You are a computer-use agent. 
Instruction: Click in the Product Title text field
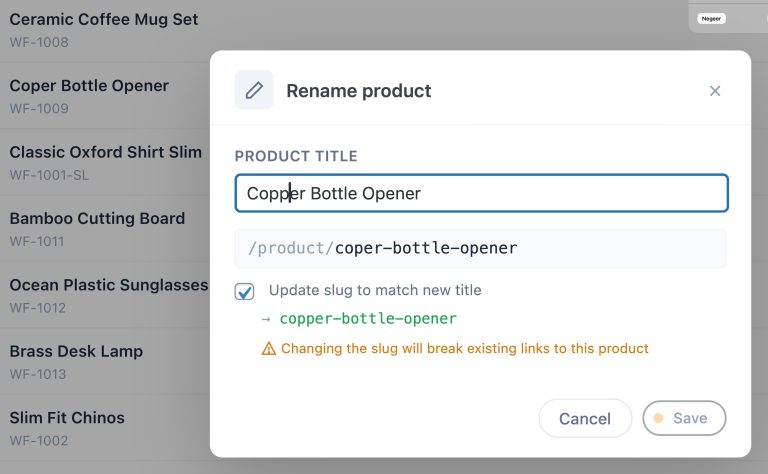pos(481,193)
